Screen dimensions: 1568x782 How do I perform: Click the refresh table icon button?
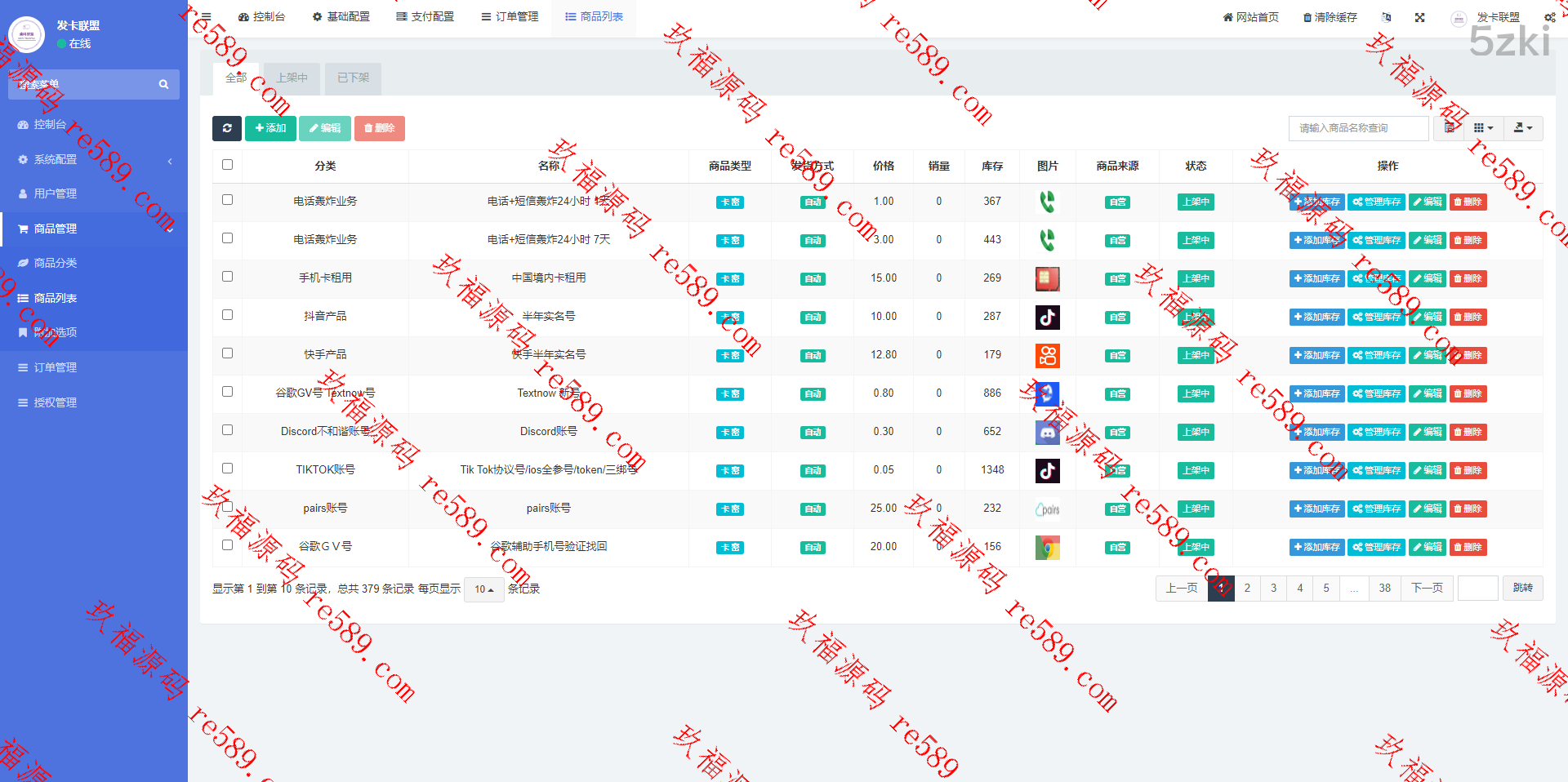tap(227, 128)
